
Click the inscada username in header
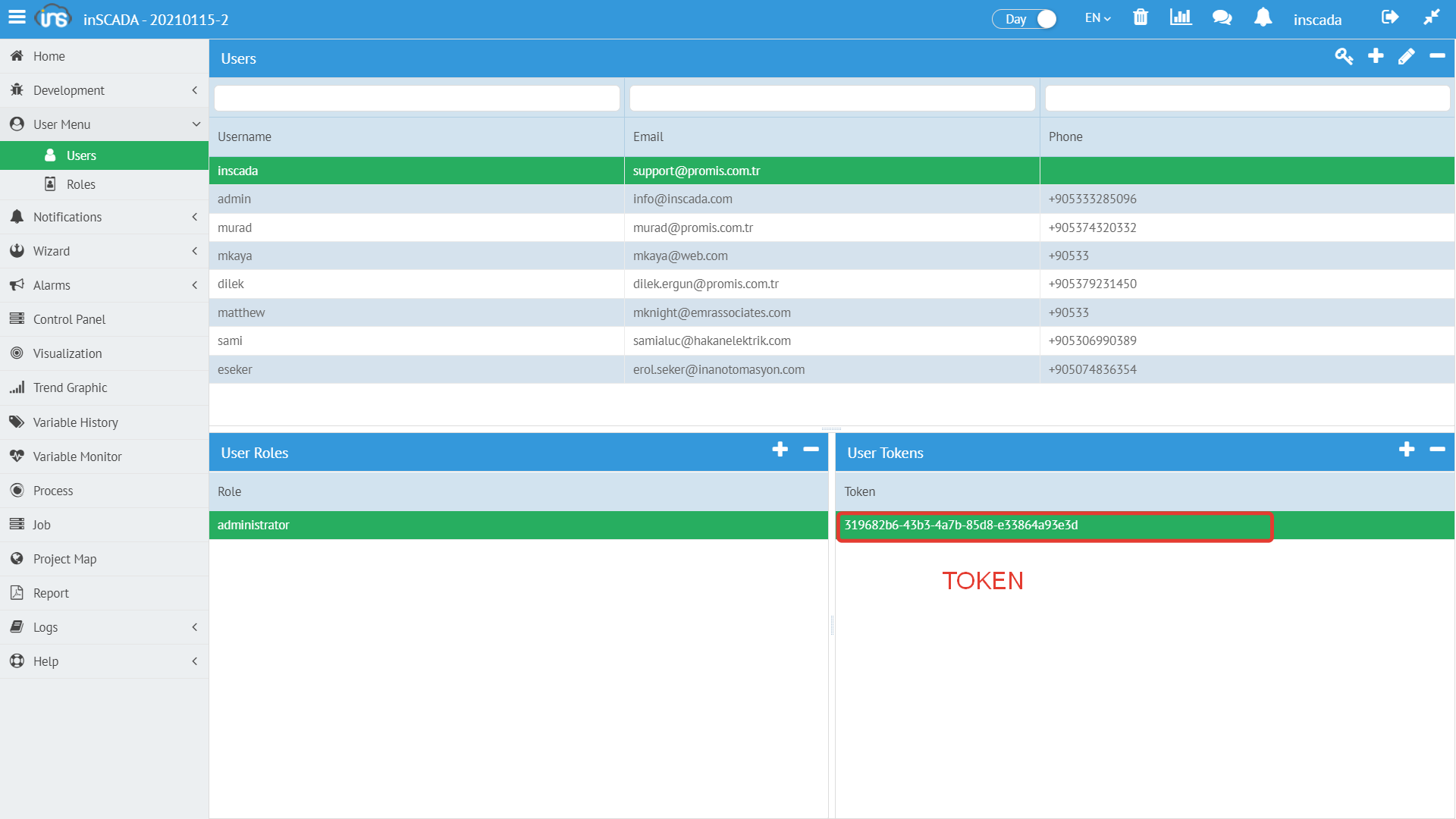click(x=1317, y=20)
